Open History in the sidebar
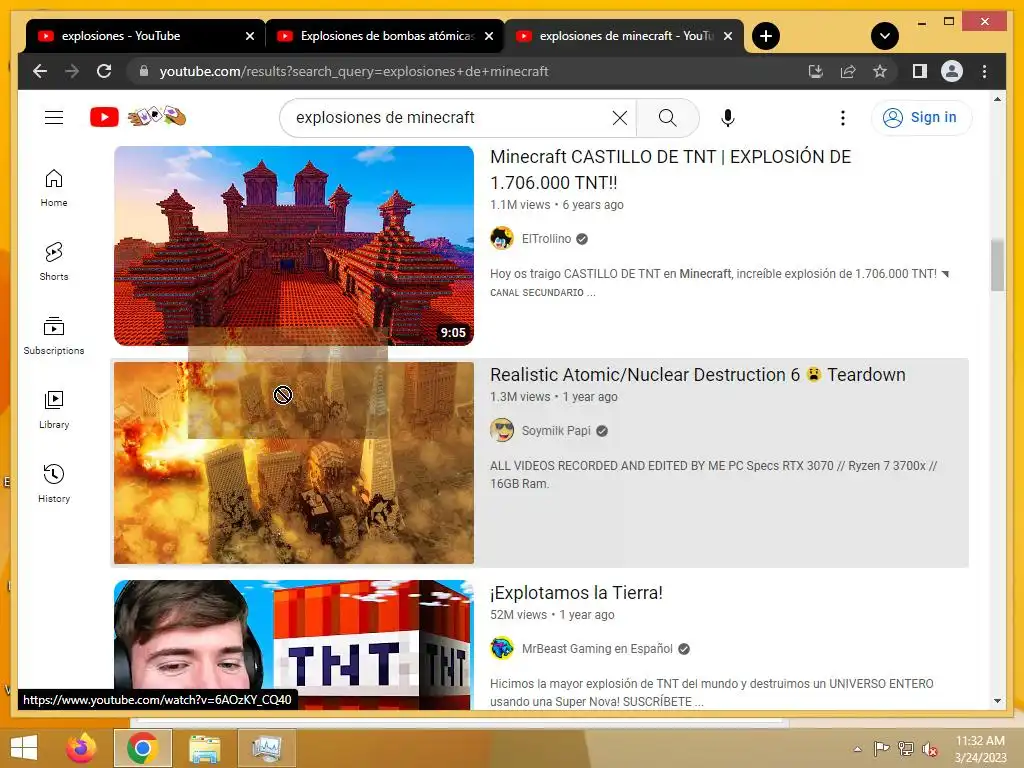This screenshot has width=1024, height=768. [x=54, y=484]
